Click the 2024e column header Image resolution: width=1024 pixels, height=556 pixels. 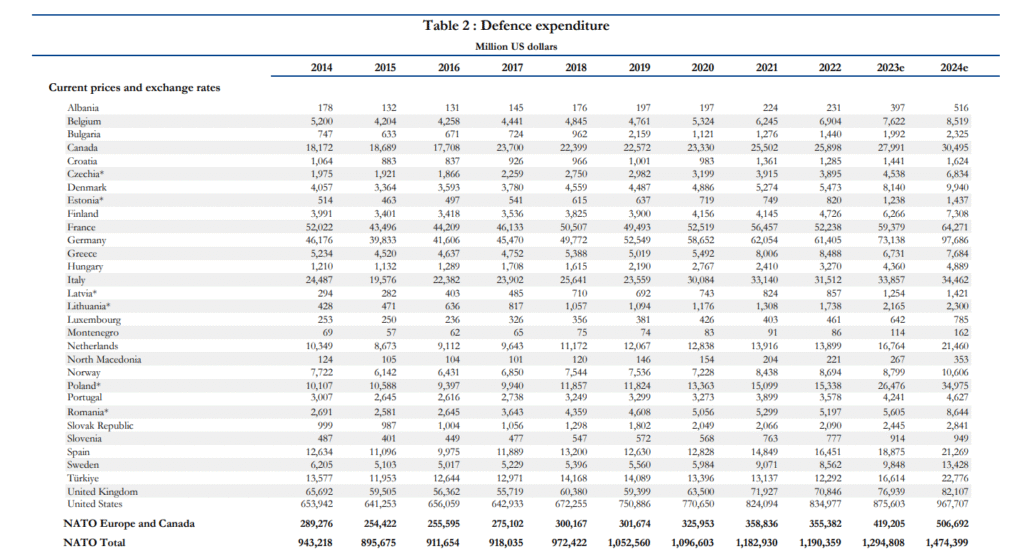tap(954, 67)
